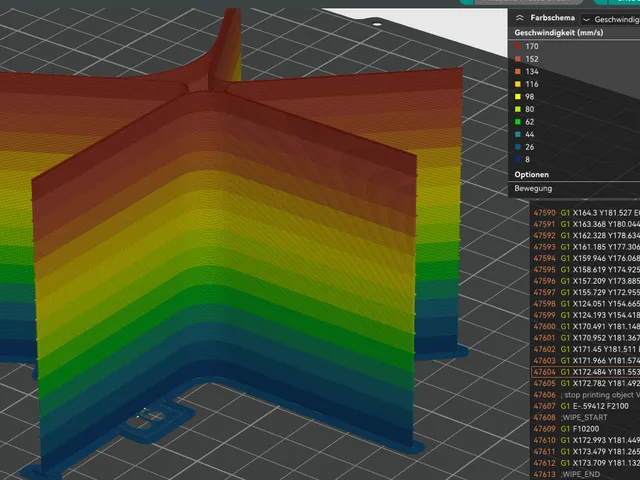Select the 116 mm/s legend swatch

(x=518, y=84)
